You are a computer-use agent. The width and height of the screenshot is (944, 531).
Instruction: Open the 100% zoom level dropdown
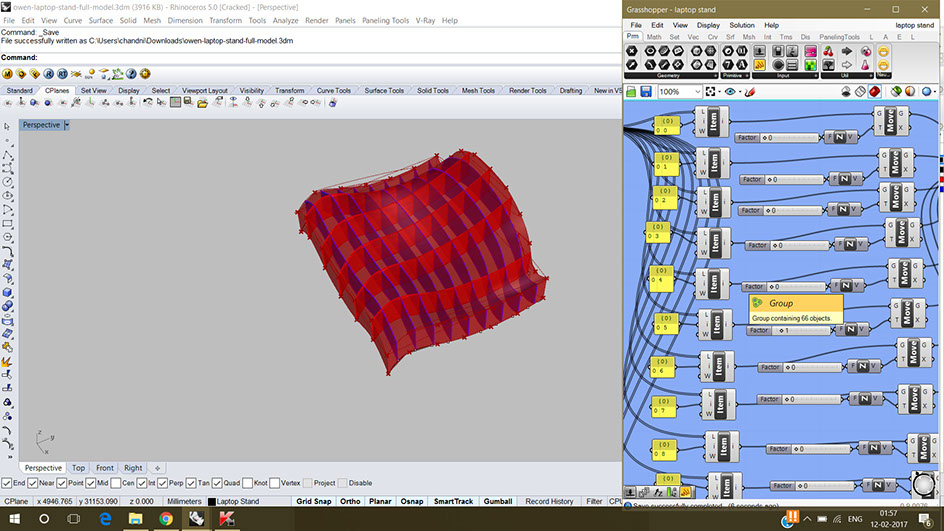pyautogui.click(x=697, y=92)
